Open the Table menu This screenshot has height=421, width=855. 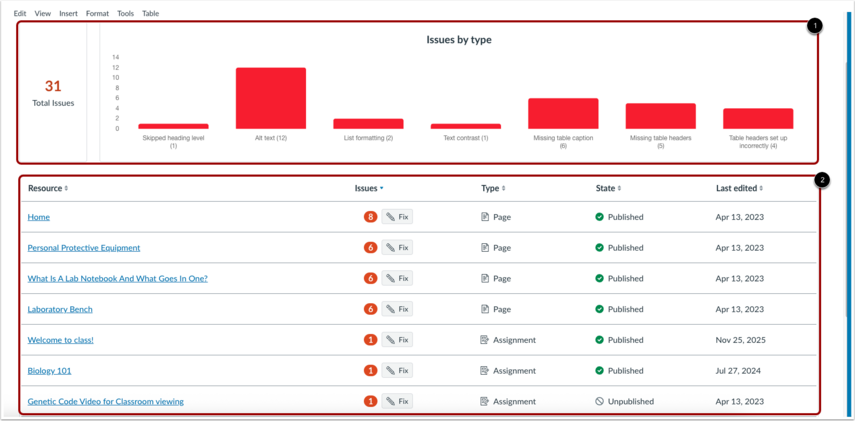tap(150, 14)
